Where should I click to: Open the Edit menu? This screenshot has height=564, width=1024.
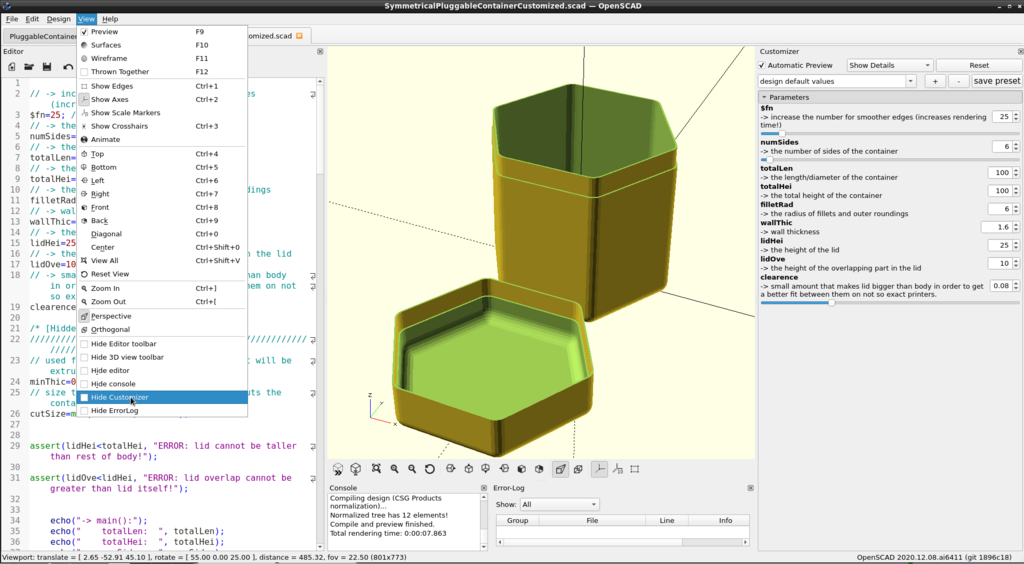click(32, 19)
